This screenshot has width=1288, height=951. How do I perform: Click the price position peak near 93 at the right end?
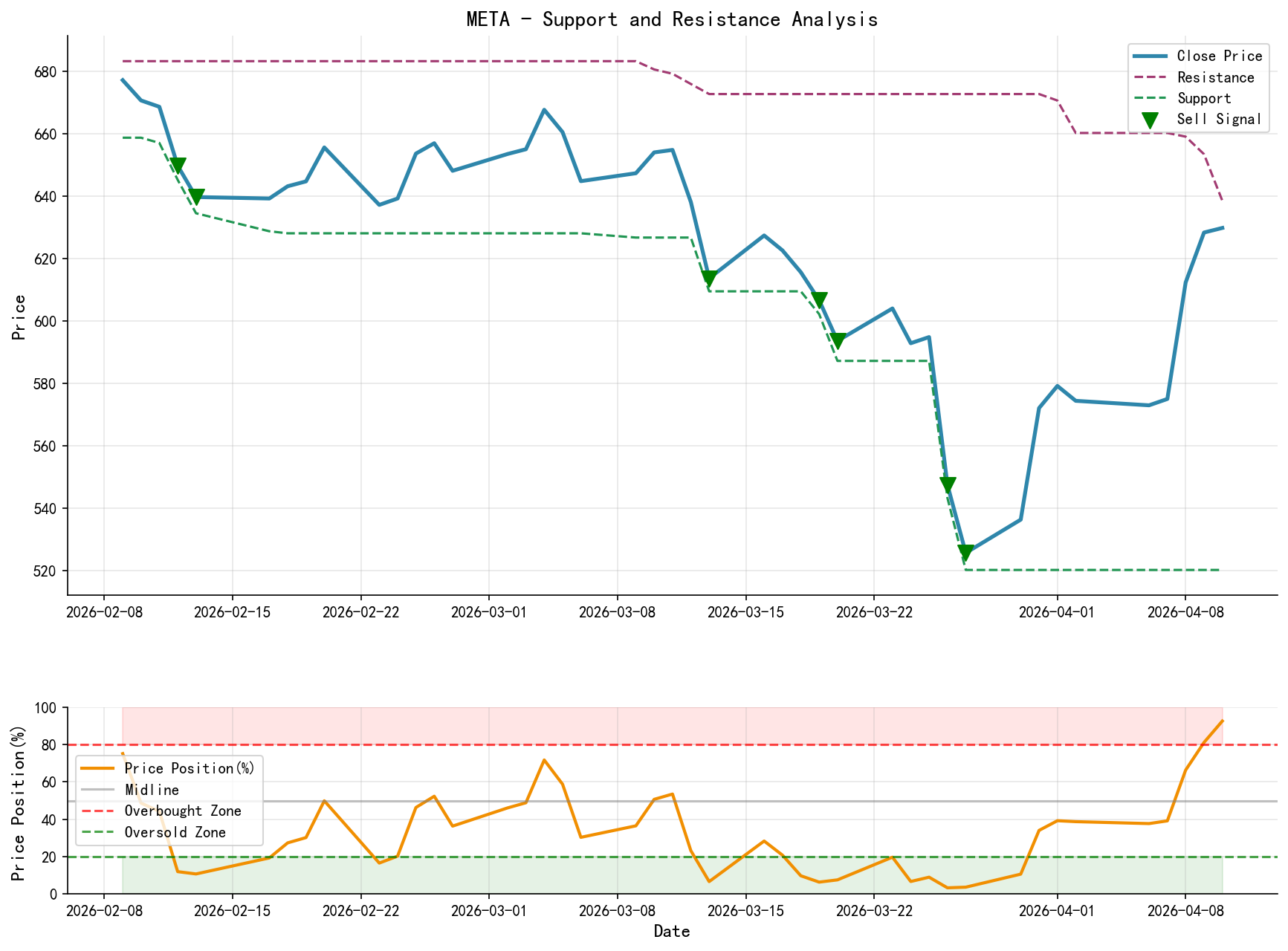(1222, 721)
